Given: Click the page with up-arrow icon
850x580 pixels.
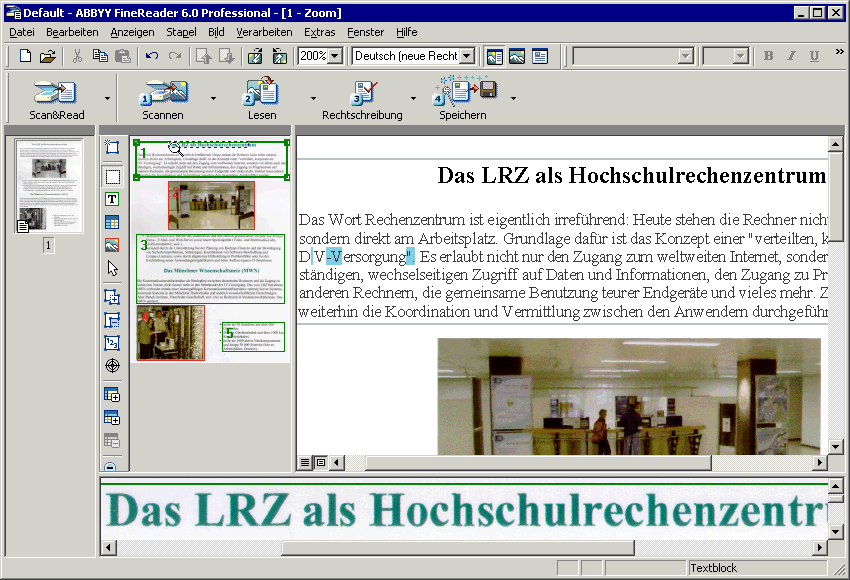Looking at the screenshot, I should (x=203, y=56).
